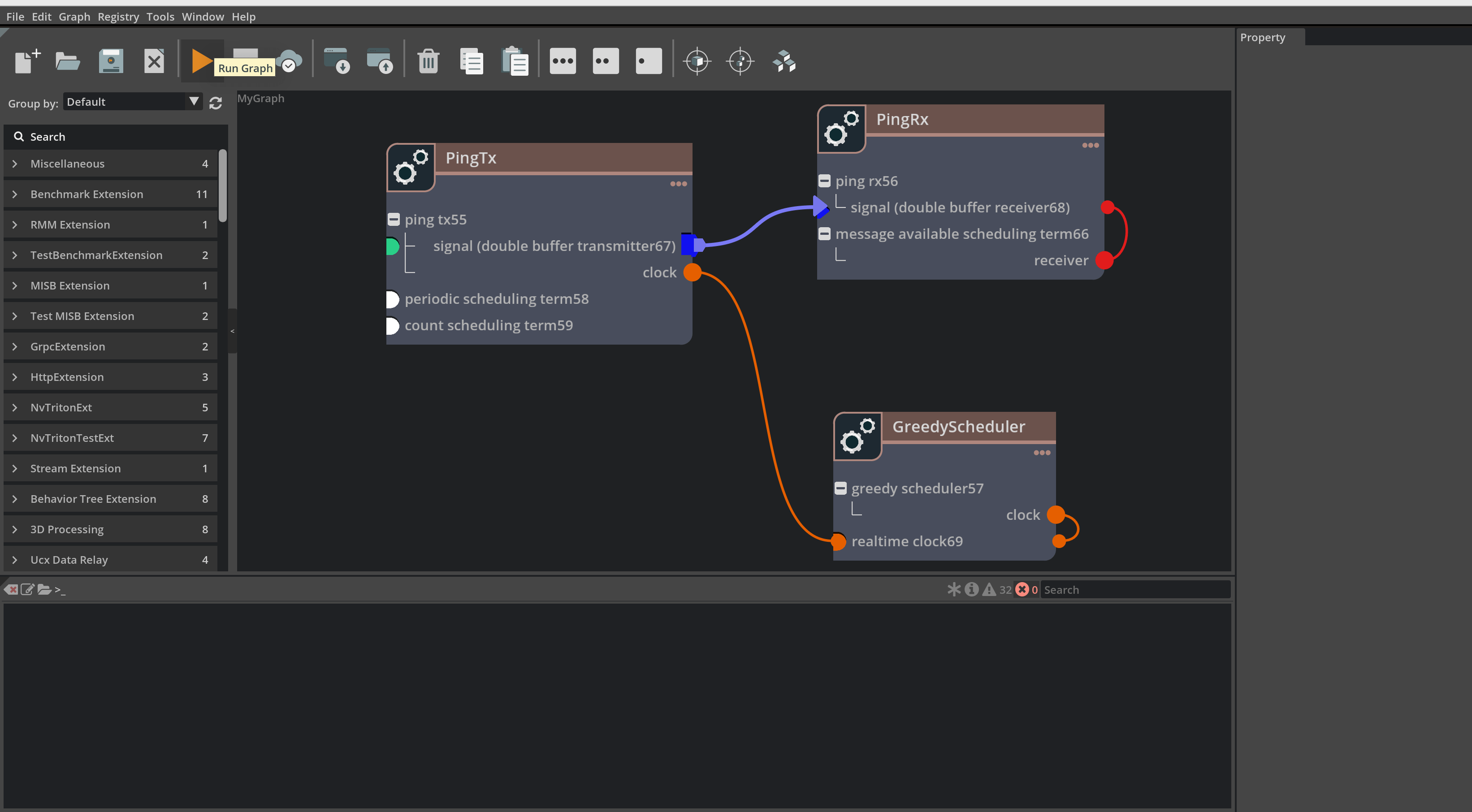Screen dimensions: 1472x812
Task: Click the console log search field
Action: [1134, 589]
